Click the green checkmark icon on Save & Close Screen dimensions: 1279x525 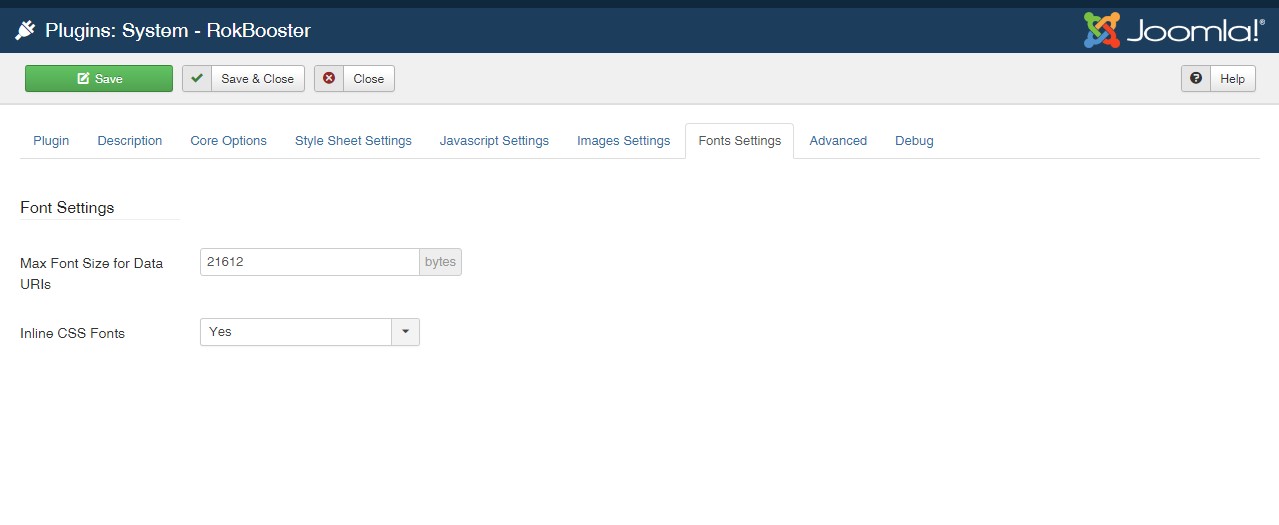(197, 79)
